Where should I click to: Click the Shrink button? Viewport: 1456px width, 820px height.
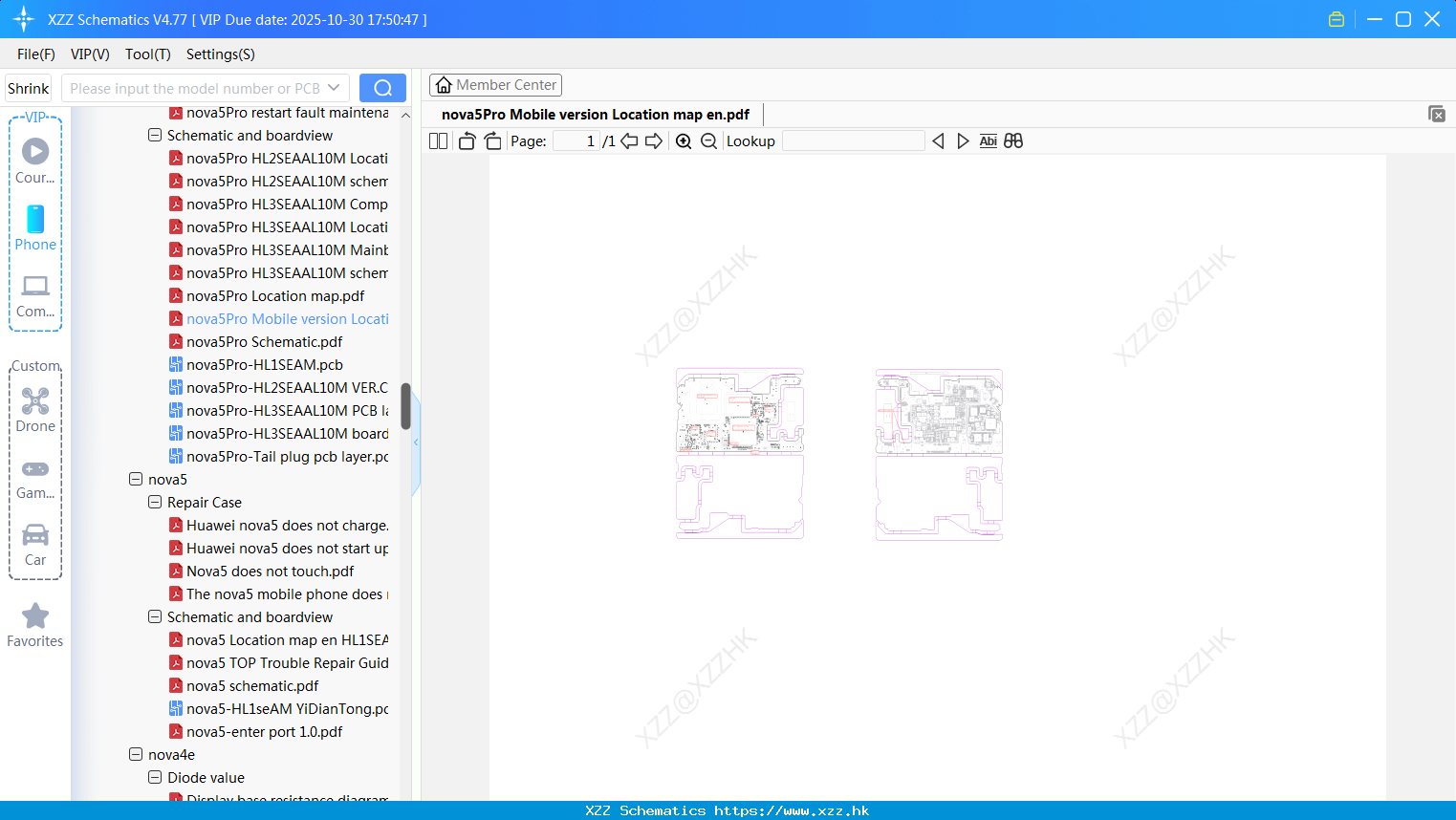coord(29,88)
